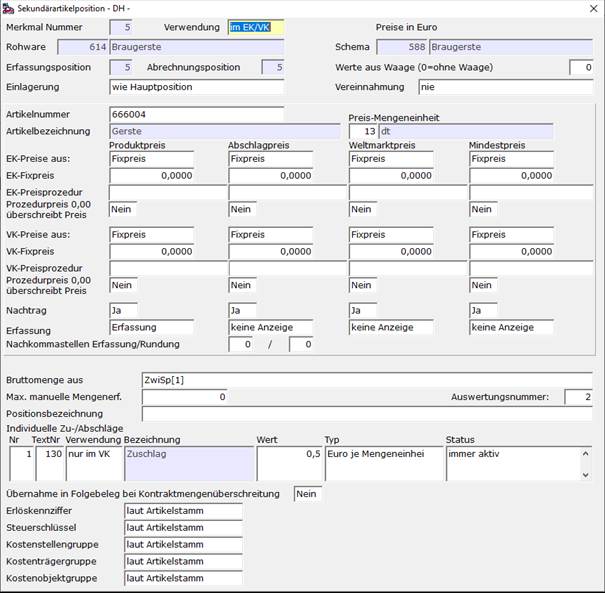Open the Vereinnahmung field showing nie
The width and height of the screenshot is (605, 593).
pyautogui.click(x=505, y=87)
